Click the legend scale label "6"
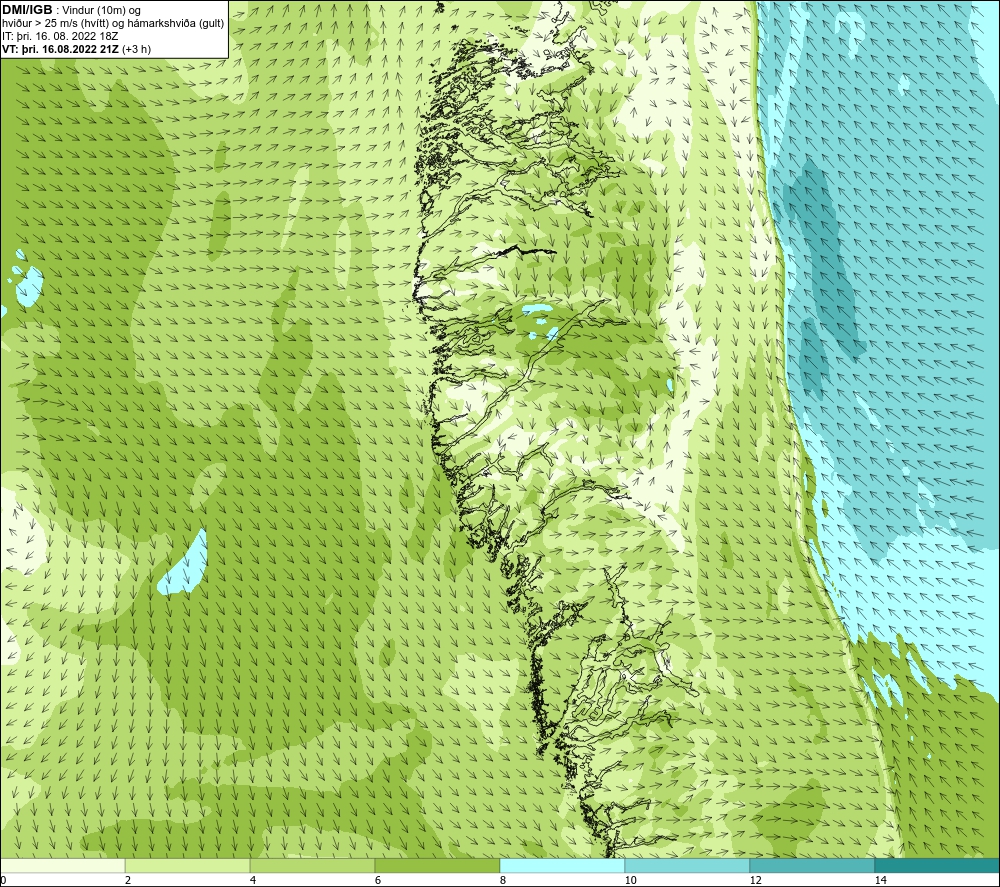The height and width of the screenshot is (887, 1000). pos(378,880)
